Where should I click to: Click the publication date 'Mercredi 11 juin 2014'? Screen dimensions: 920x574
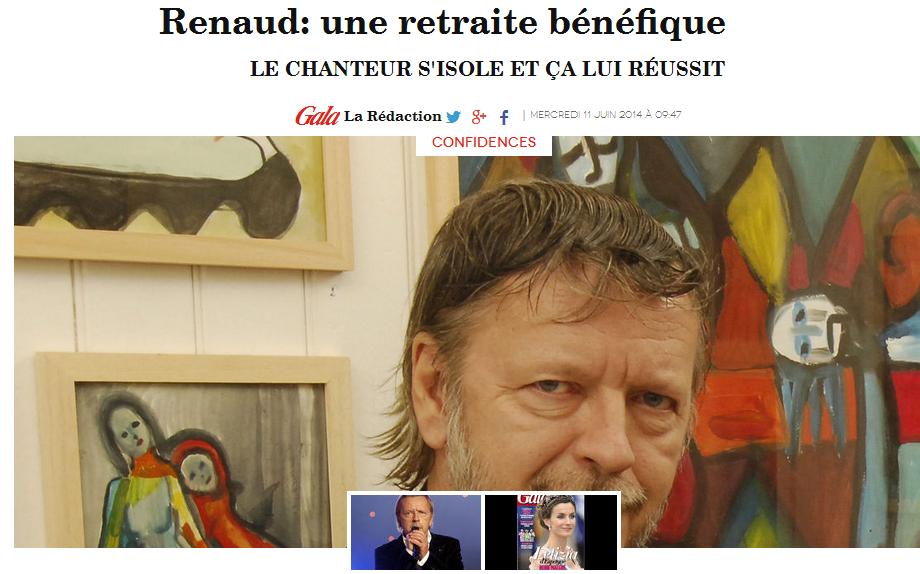click(x=586, y=114)
